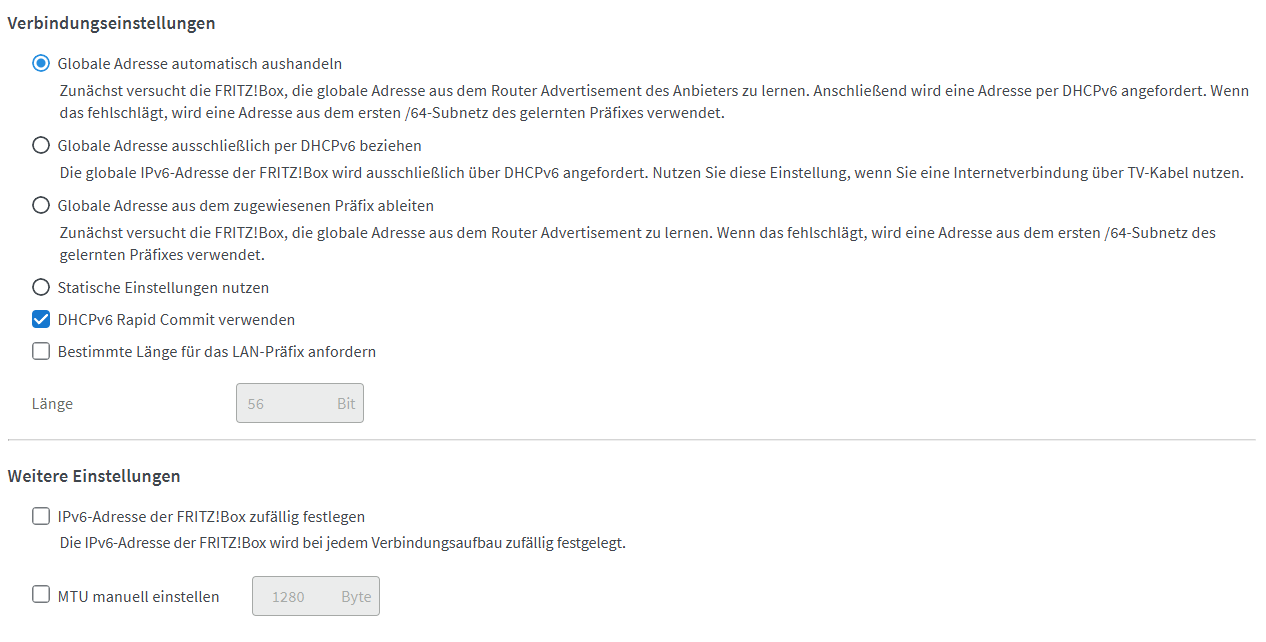
Task: Click the description about 'jedem Verbindungsaufbau zufällig festgelegt'
Action: click(343, 544)
